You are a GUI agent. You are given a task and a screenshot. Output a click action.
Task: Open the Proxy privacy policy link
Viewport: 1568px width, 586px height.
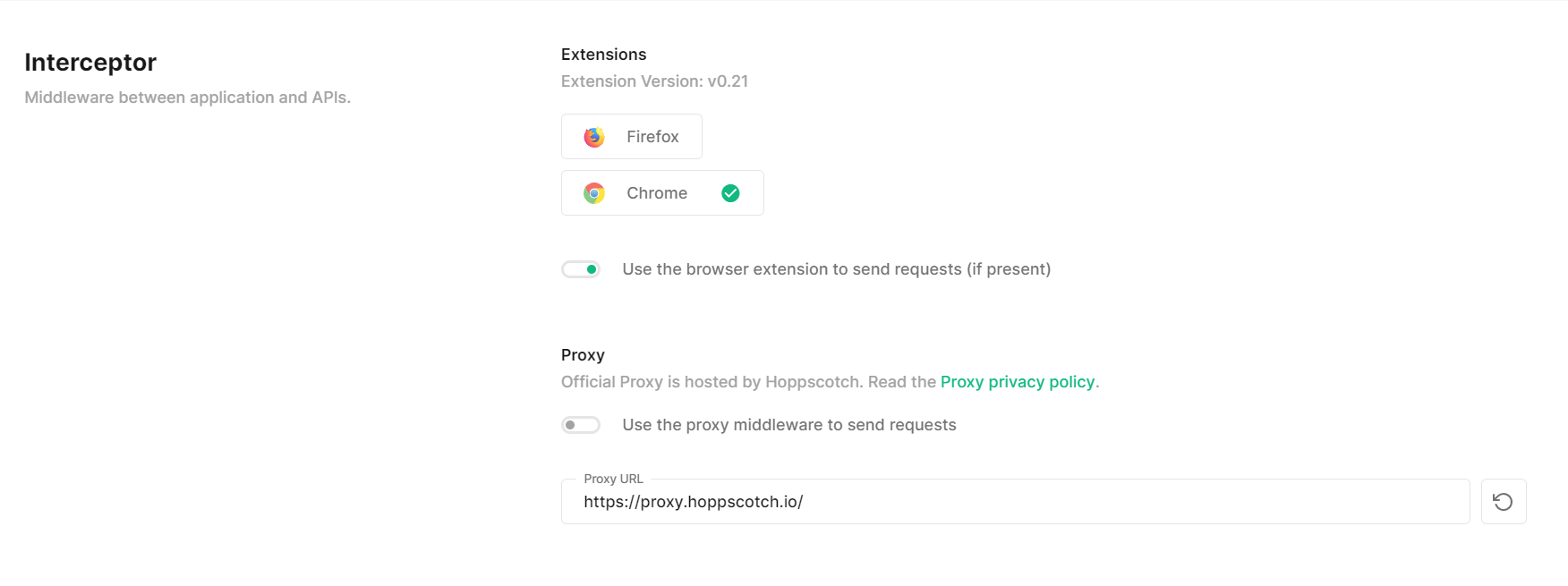[x=1018, y=382]
